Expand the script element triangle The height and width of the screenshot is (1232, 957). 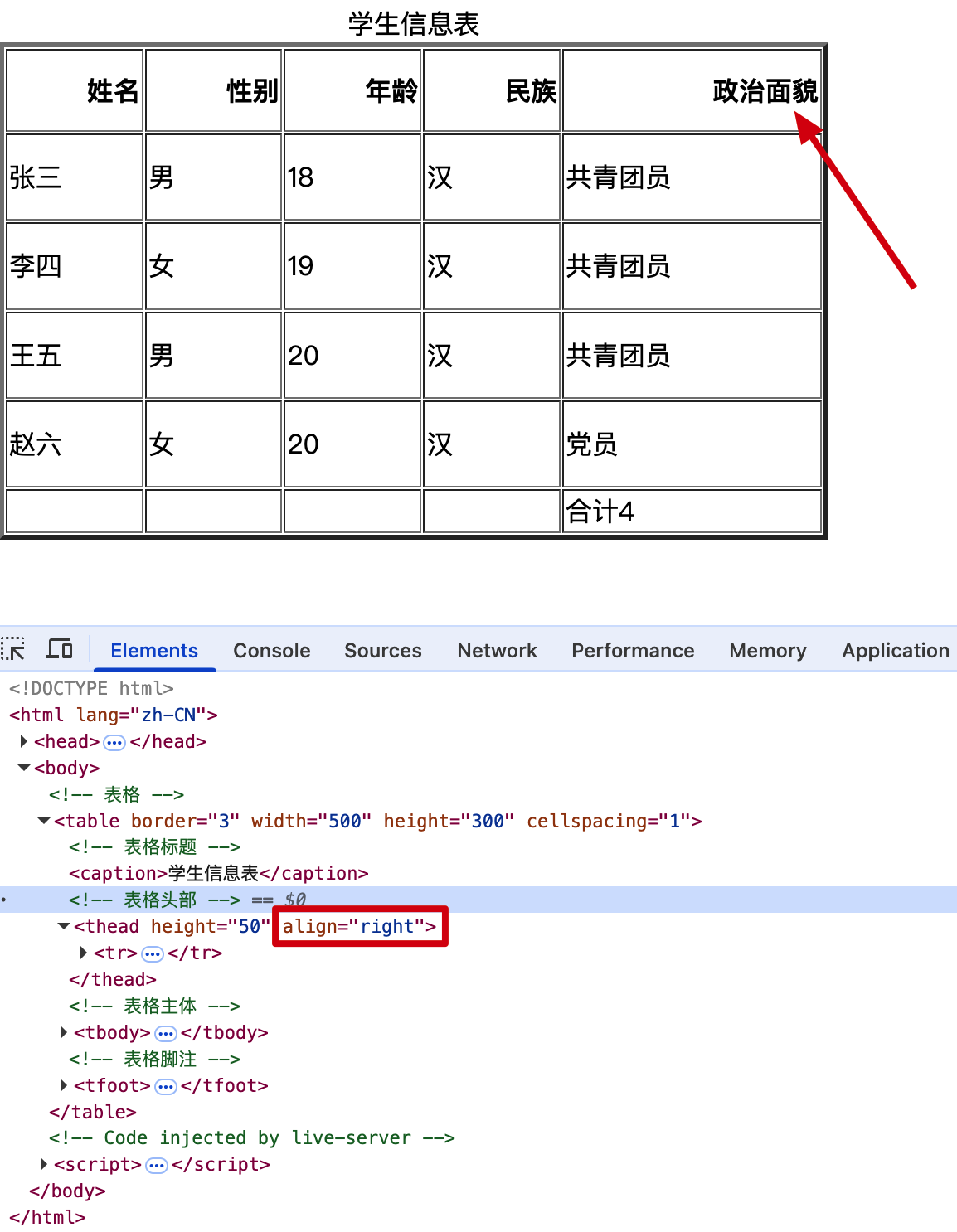coord(44,1164)
